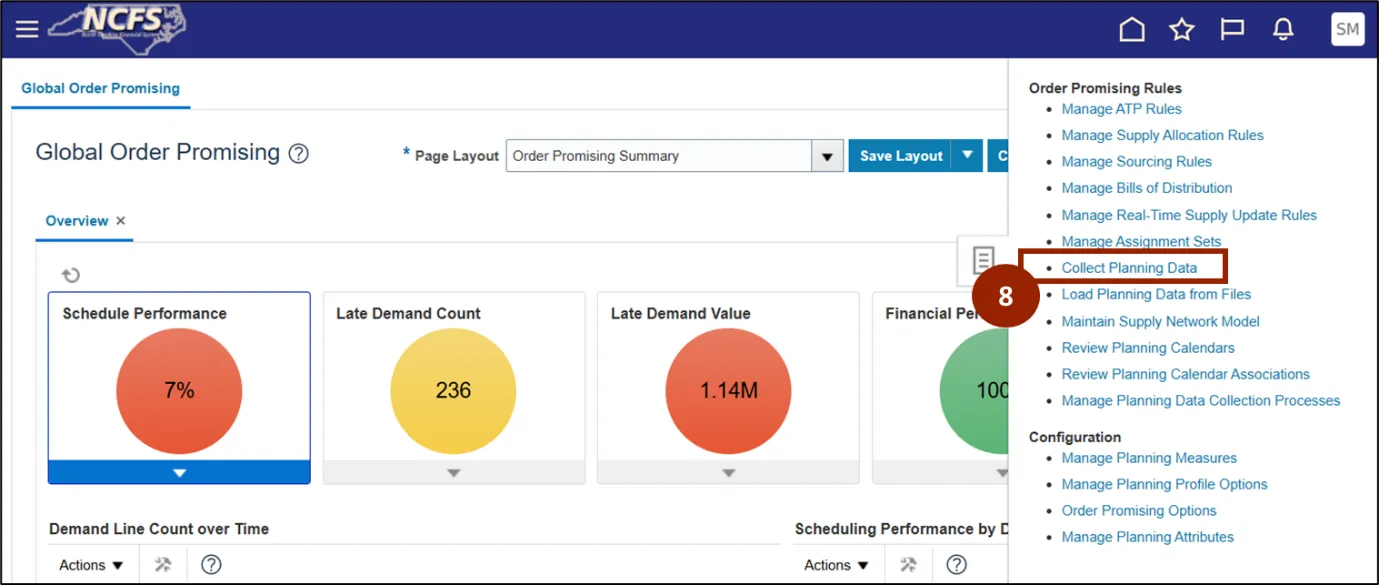
Task: Open the Watchlist flag icon
Action: [1232, 30]
